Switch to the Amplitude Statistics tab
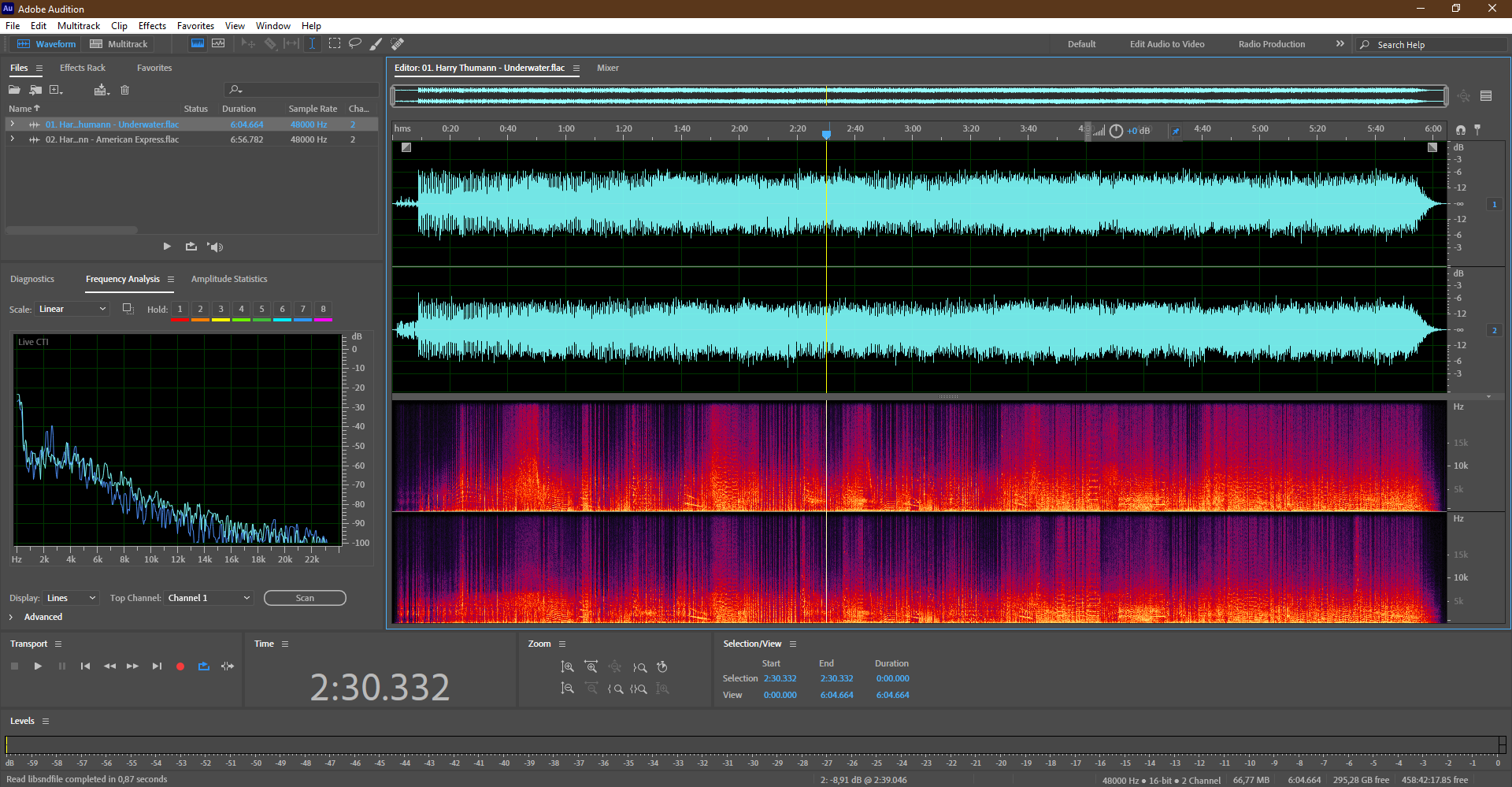1512x787 pixels. pos(229,279)
